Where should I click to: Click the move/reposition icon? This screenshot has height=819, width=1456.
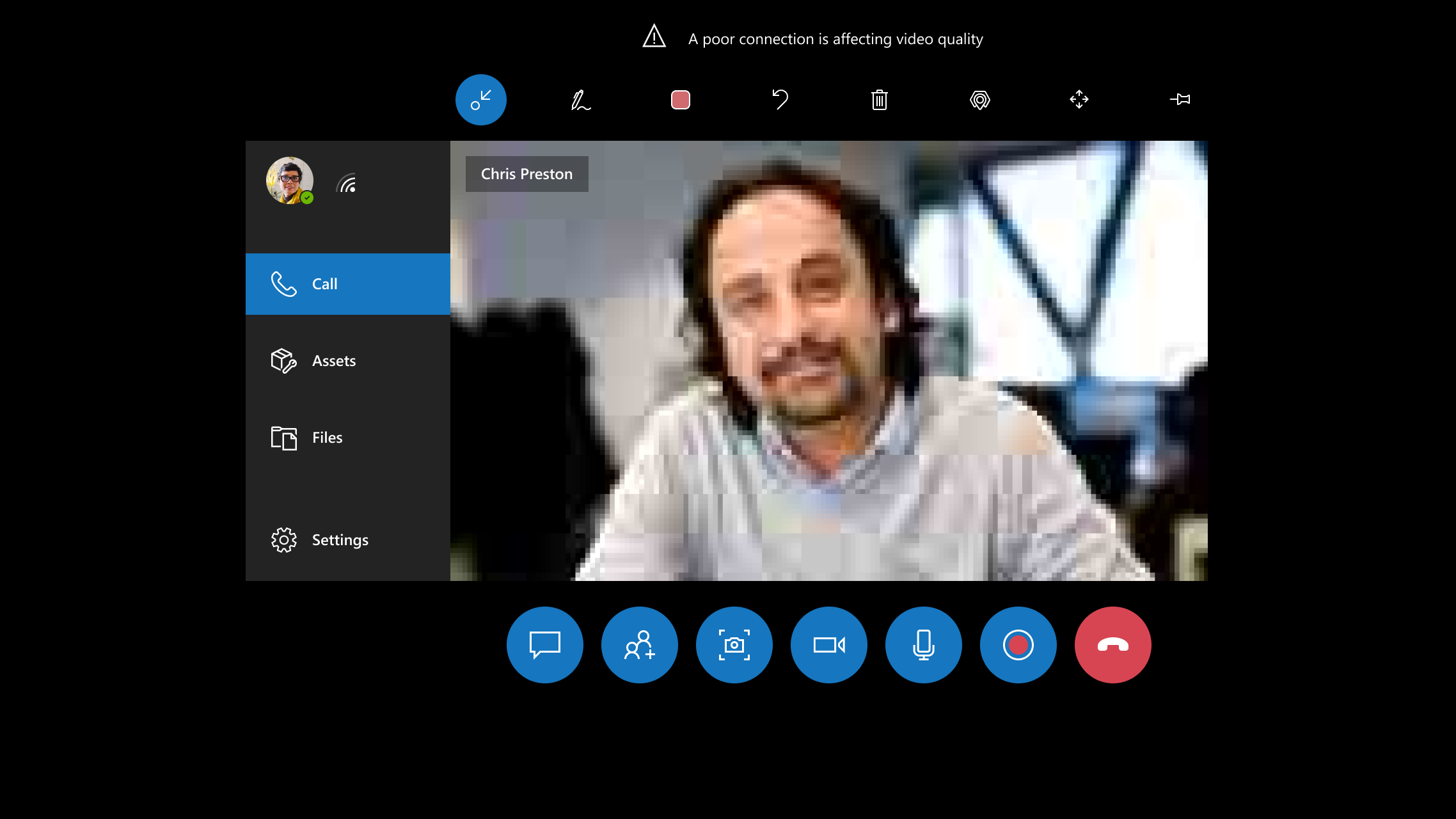tap(1079, 100)
